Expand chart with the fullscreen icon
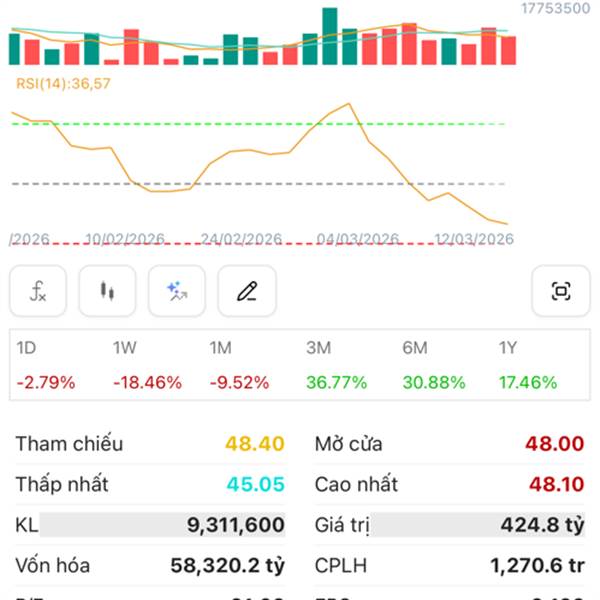The height and width of the screenshot is (600, 600). click(561, 292)
